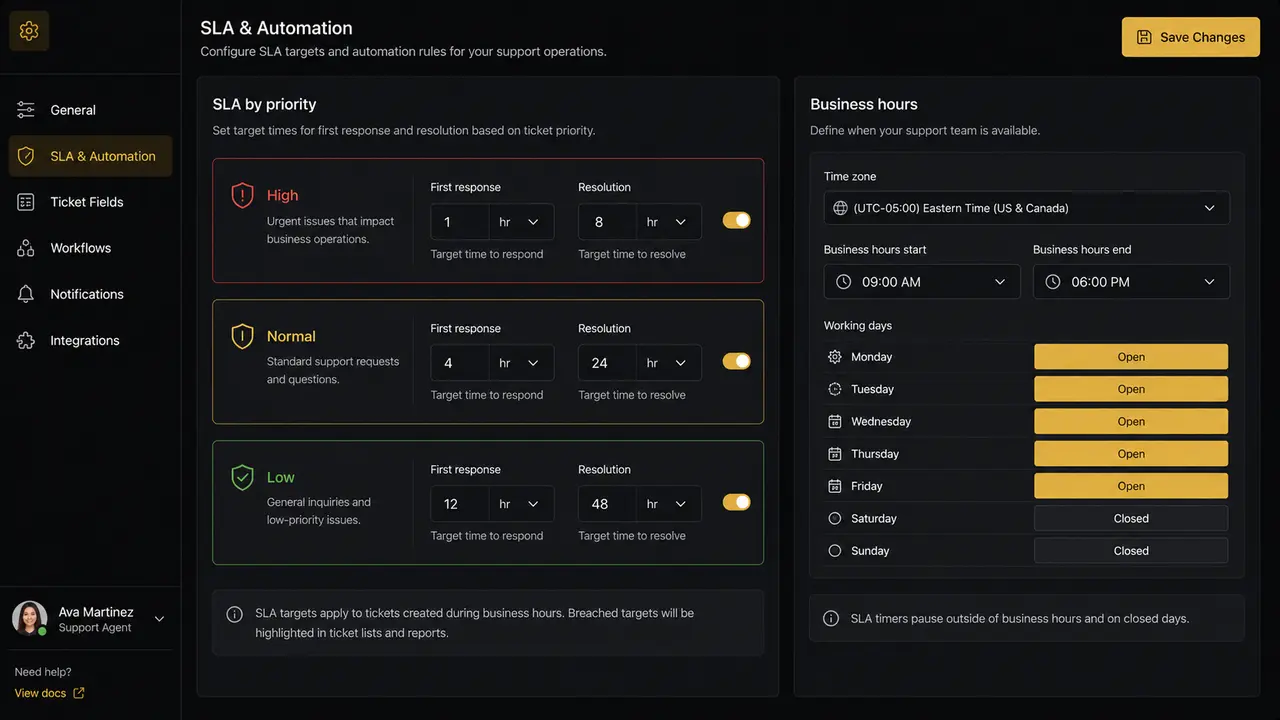Click the Workflows nodes icon

point(26,248)
